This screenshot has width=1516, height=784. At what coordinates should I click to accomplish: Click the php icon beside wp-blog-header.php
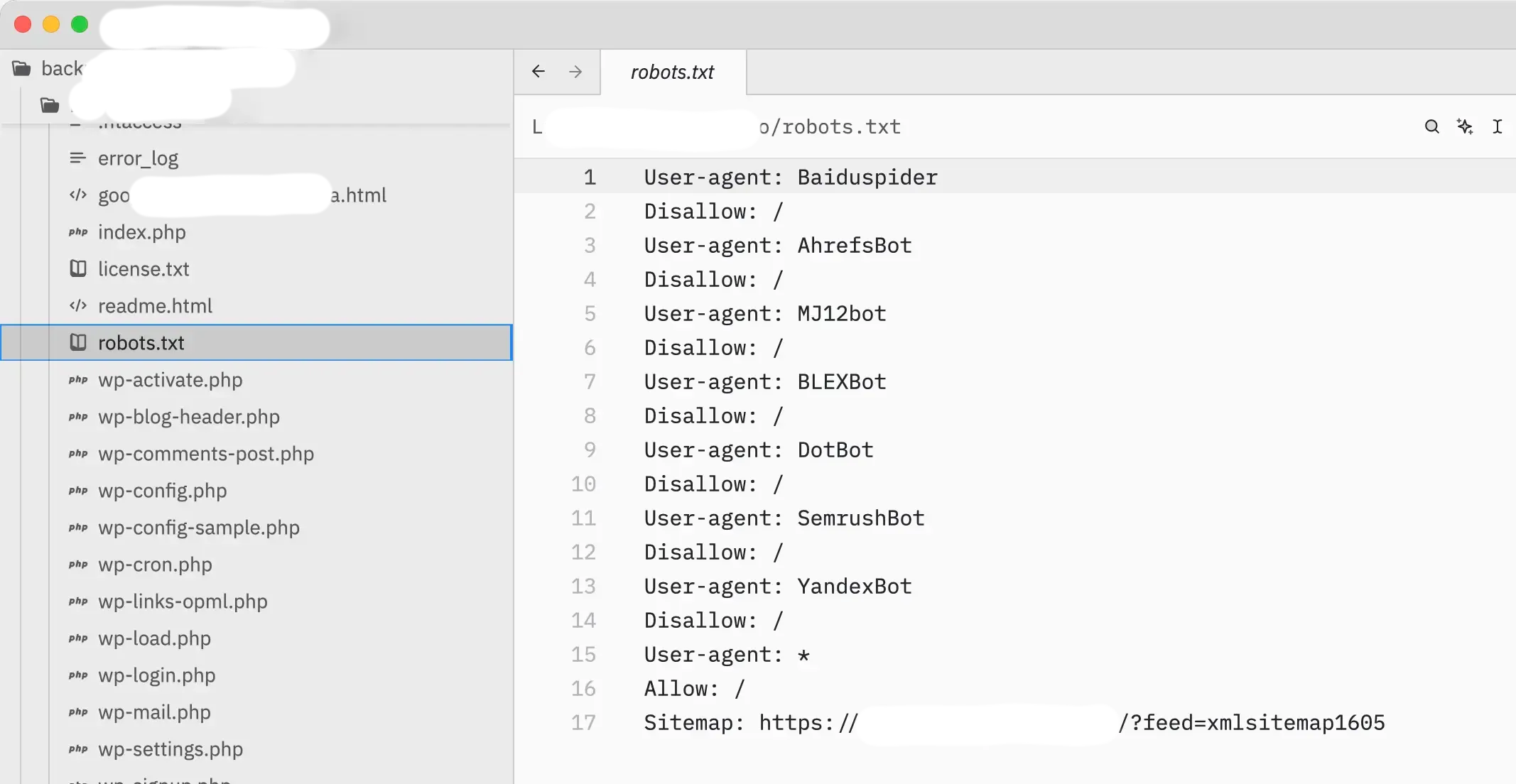coord(78,417)
